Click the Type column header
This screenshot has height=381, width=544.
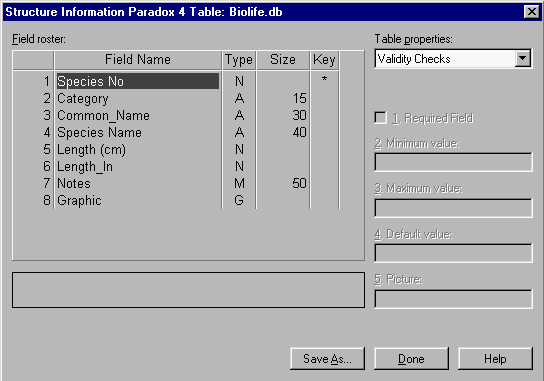239,60
